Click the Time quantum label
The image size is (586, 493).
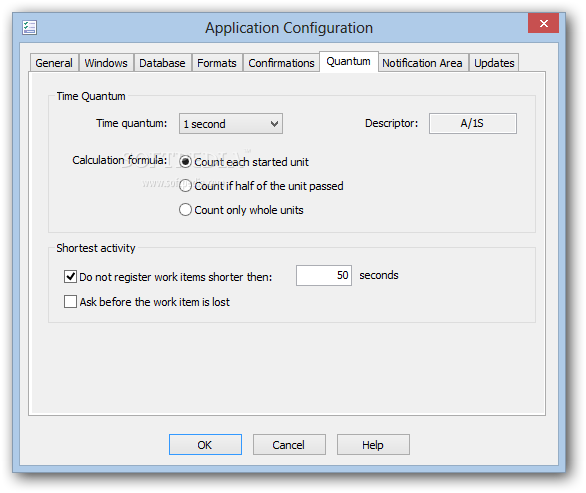pyautogui.click(x=132, y=123)
